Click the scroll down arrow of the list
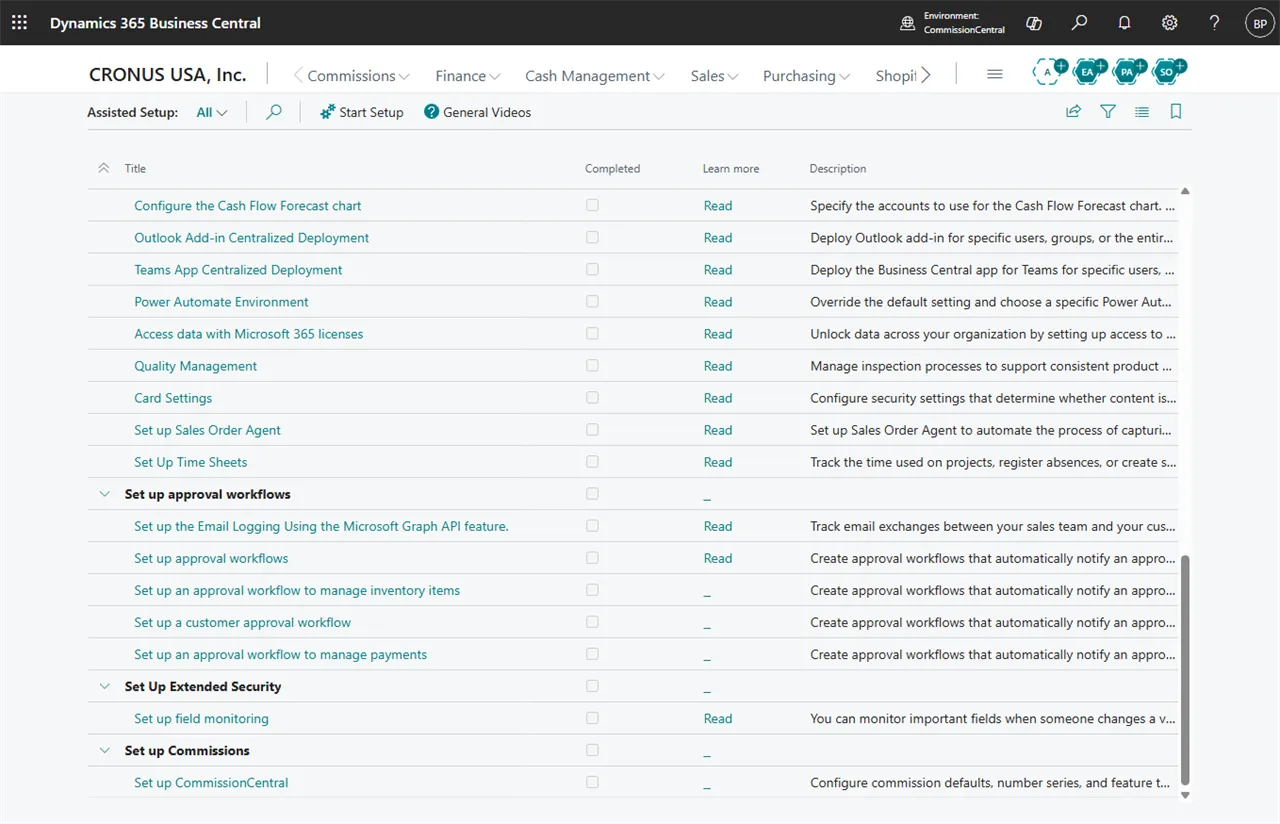Image resolution: width=1280 pixels, height=824 pixels. 1186,795
